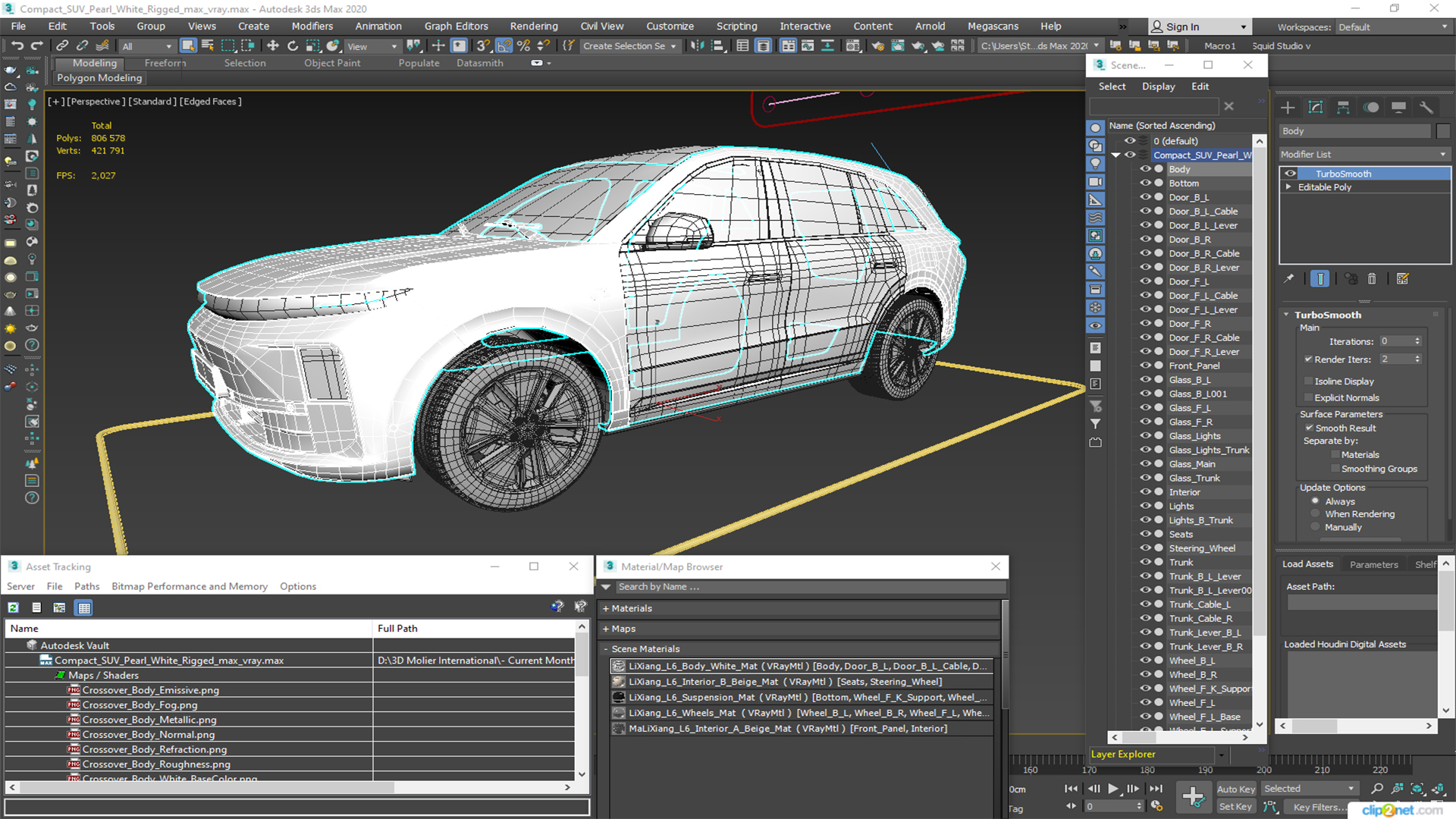Toggle the Percent Snap icon

tap(523, 46)
